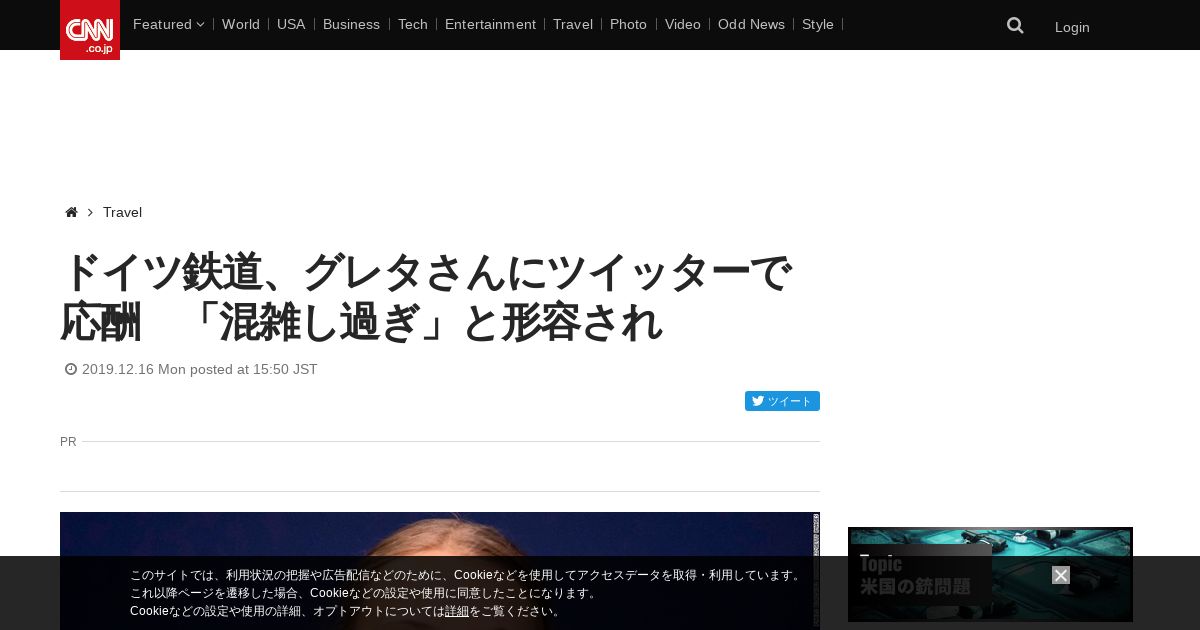Open the Odd News section
The image size is (1200, 630).
point(751,24)
